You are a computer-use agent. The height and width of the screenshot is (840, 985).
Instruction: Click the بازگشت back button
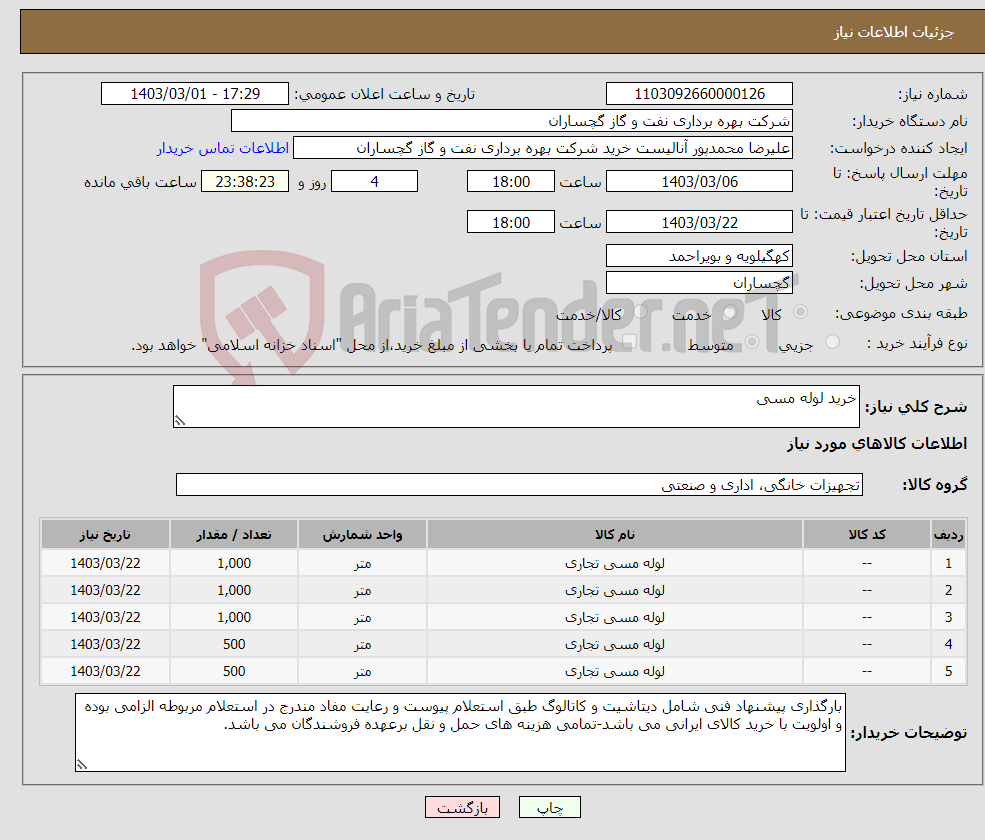click(x=462, y=807)
